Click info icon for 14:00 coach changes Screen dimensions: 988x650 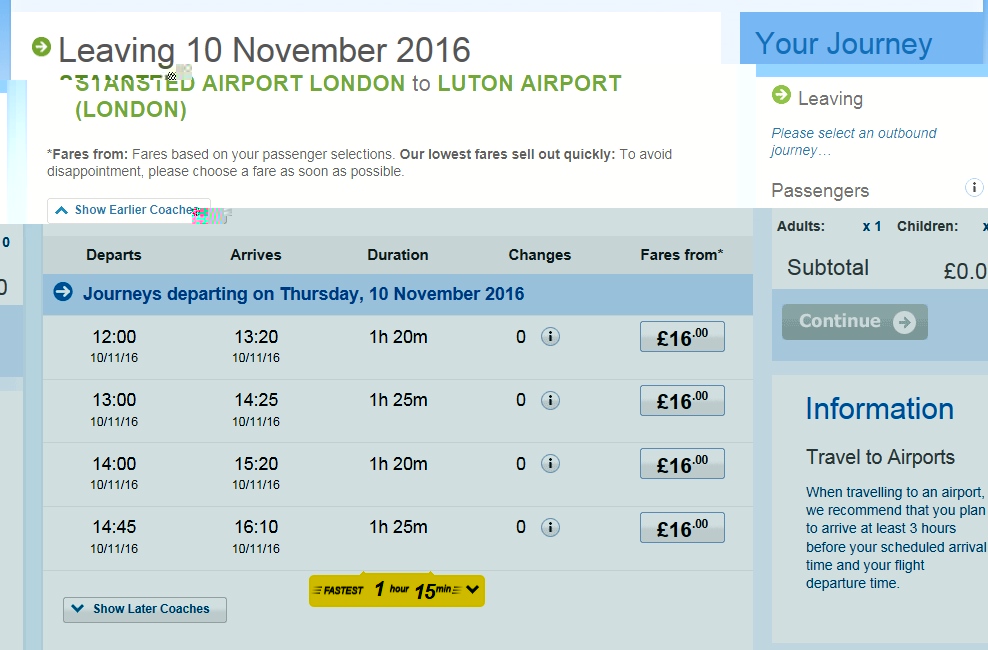(550, 464)
